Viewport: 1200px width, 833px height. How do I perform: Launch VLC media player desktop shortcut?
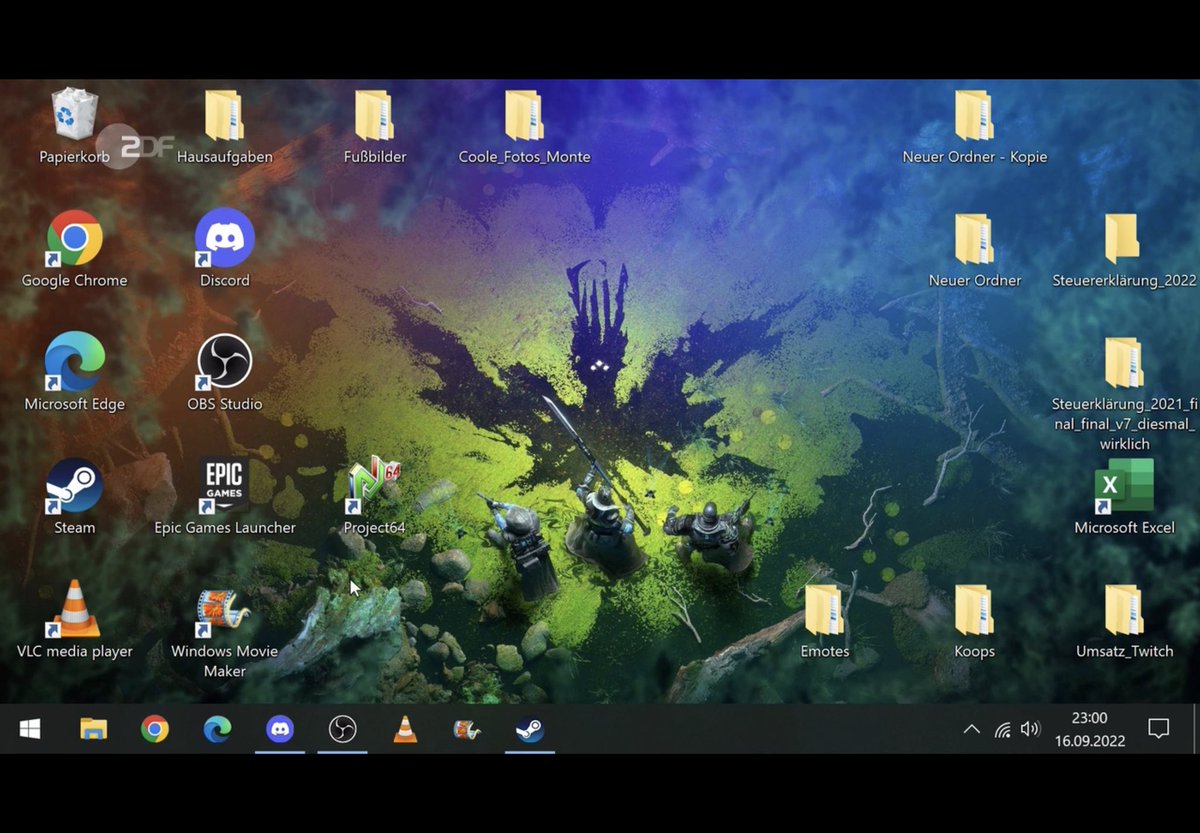click(x=75, y=609)
